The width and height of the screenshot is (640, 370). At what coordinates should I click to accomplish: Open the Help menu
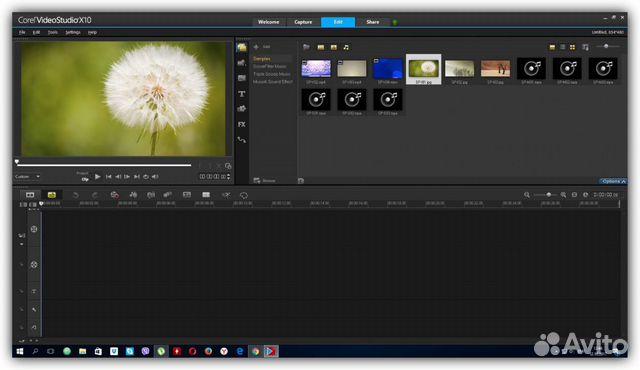pos(92,32)
